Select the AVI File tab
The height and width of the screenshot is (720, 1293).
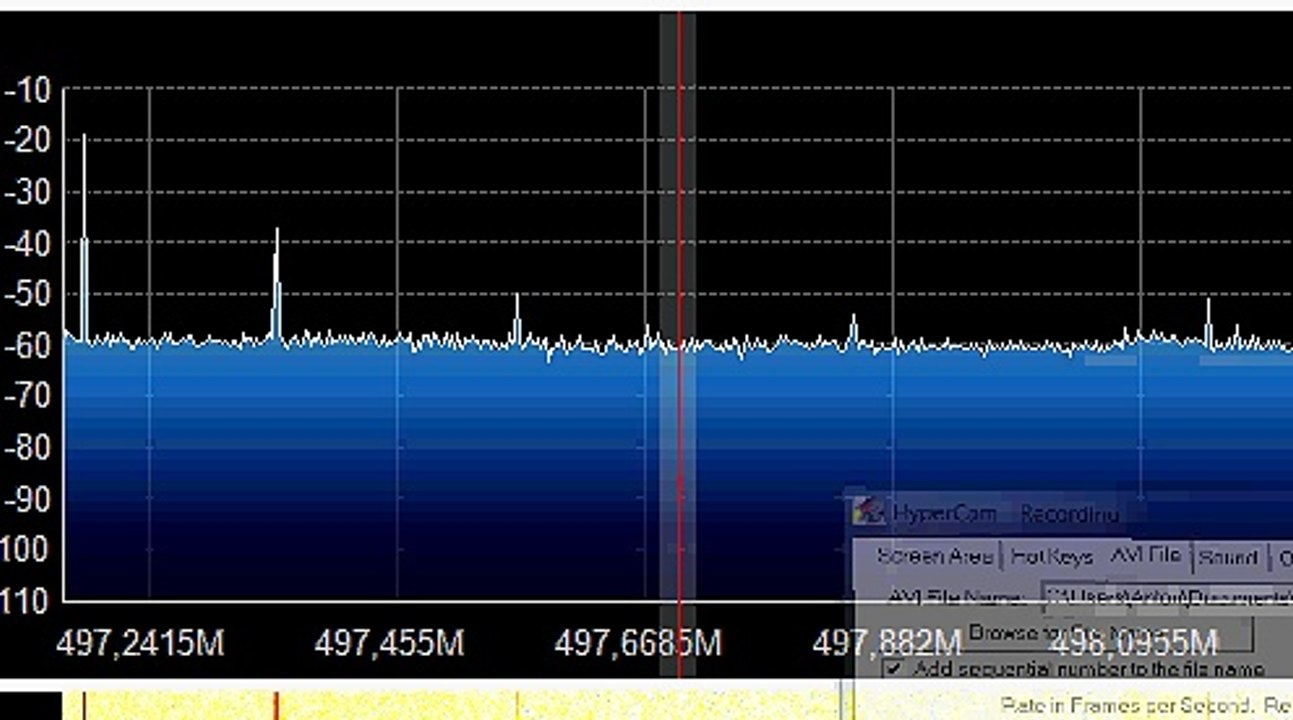1145,554
